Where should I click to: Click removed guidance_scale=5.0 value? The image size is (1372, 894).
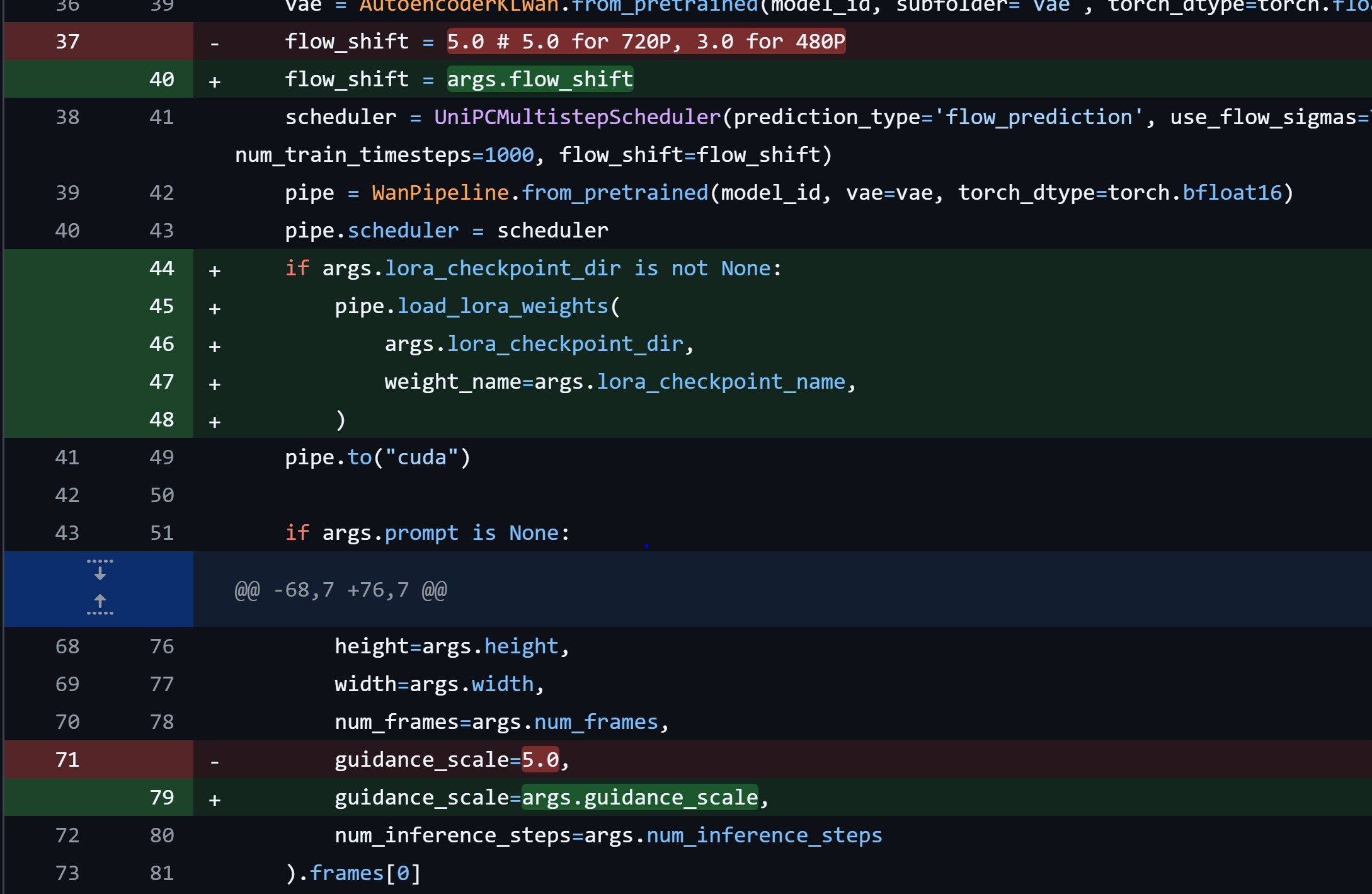pyautogui.click(x=540, y=760)
